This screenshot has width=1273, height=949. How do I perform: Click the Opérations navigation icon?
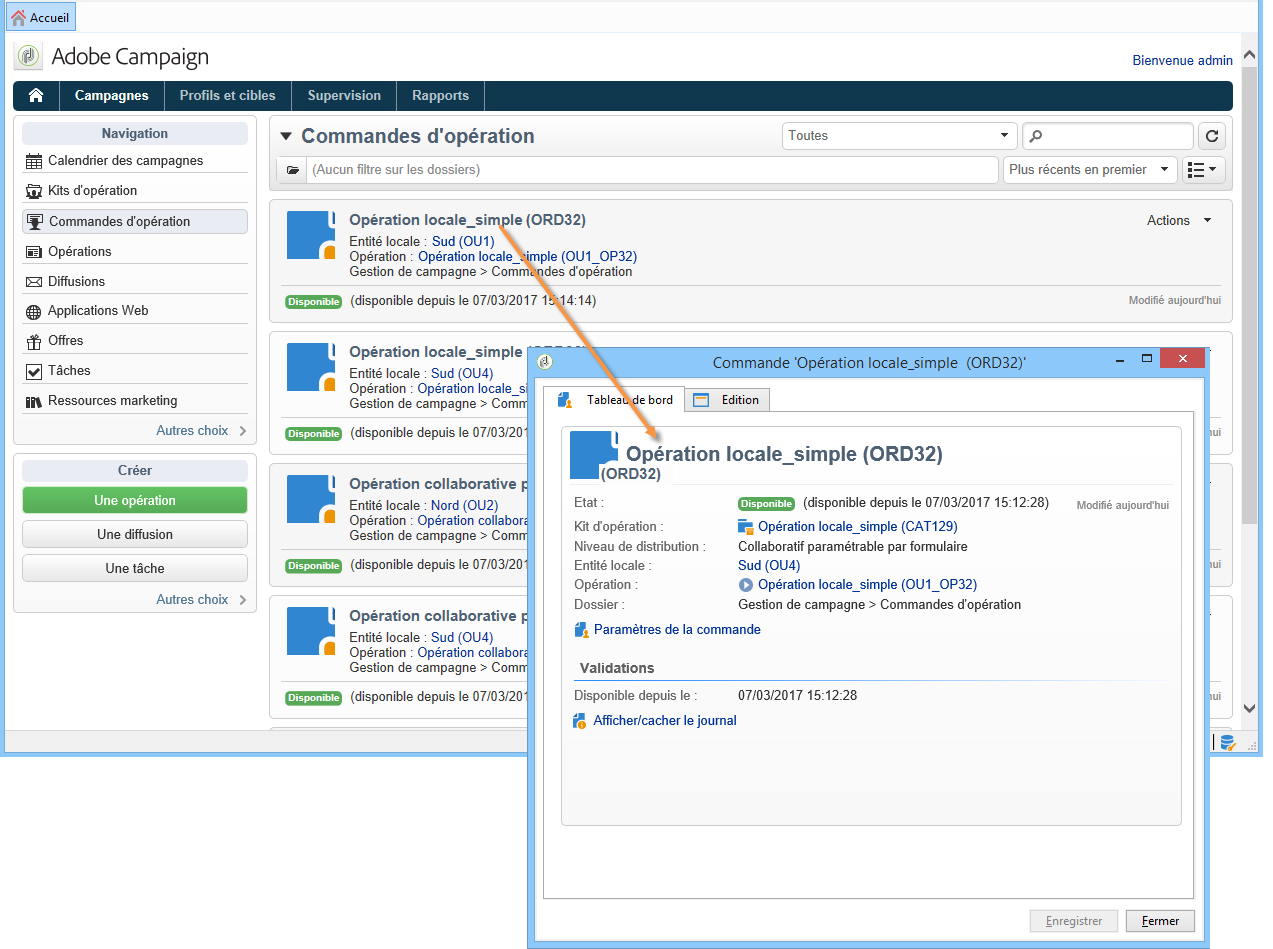pos(34,252)
